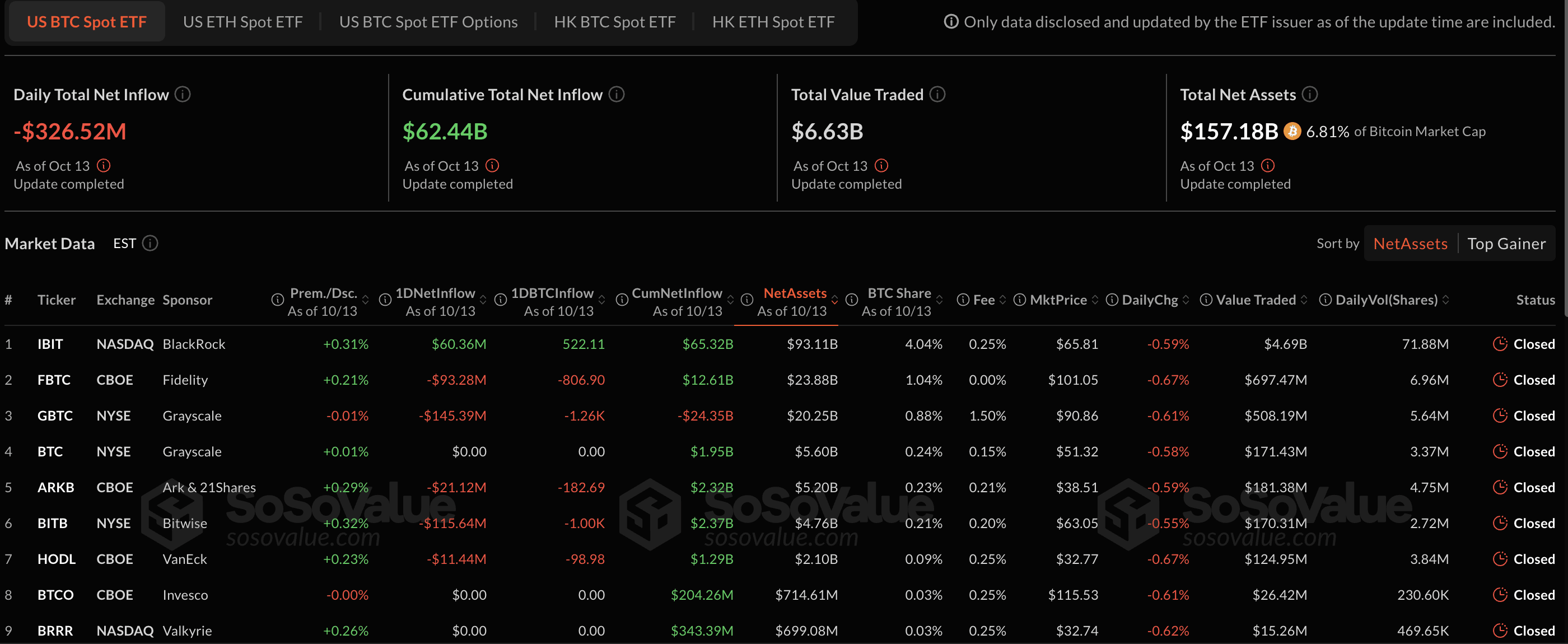Click the orange Bitcoin coin icon

(x=1292, y=132)
